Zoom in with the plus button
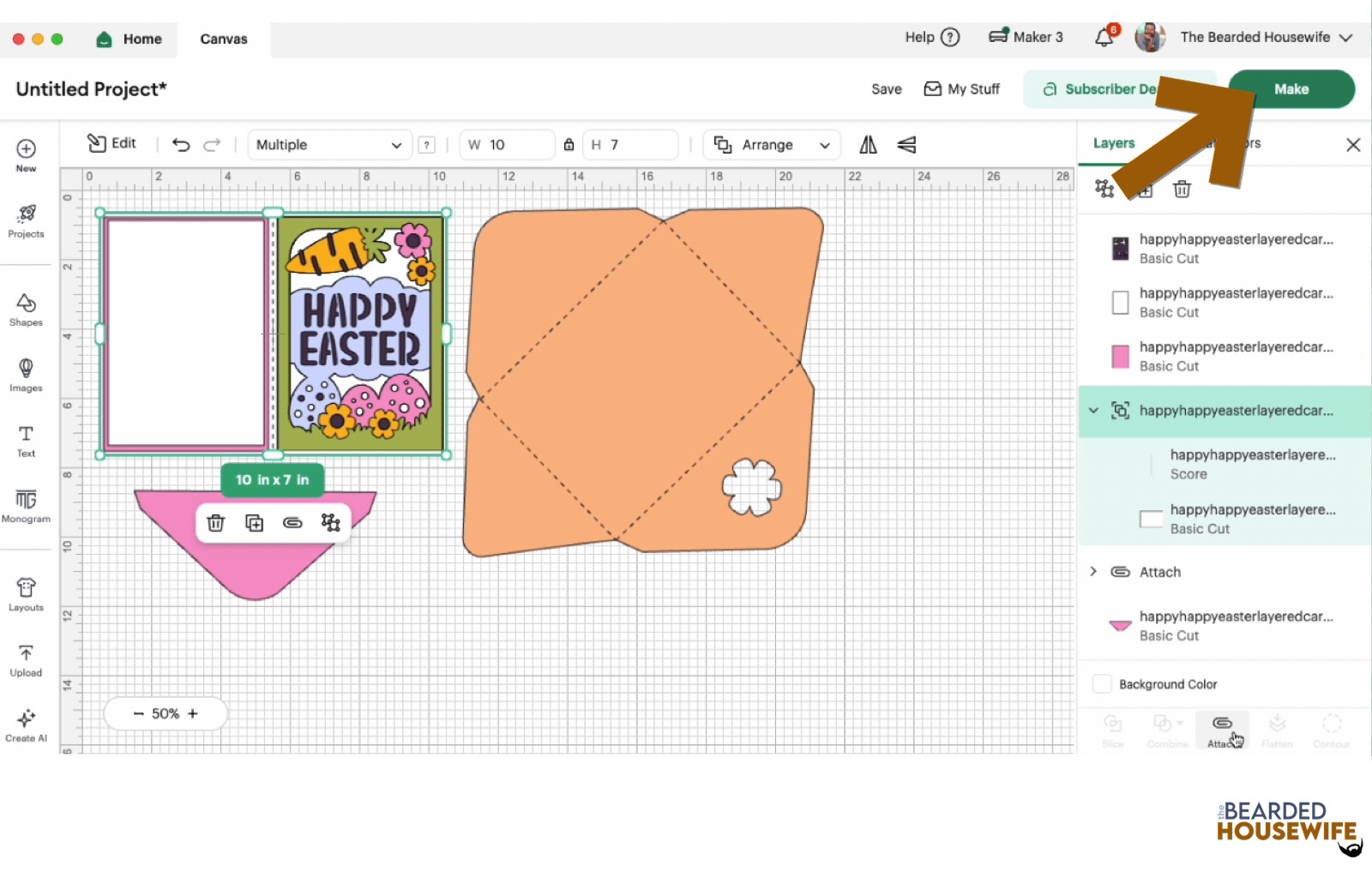Image resolution: width=1372 pixels, height=872 pixels. pos(193,713)
